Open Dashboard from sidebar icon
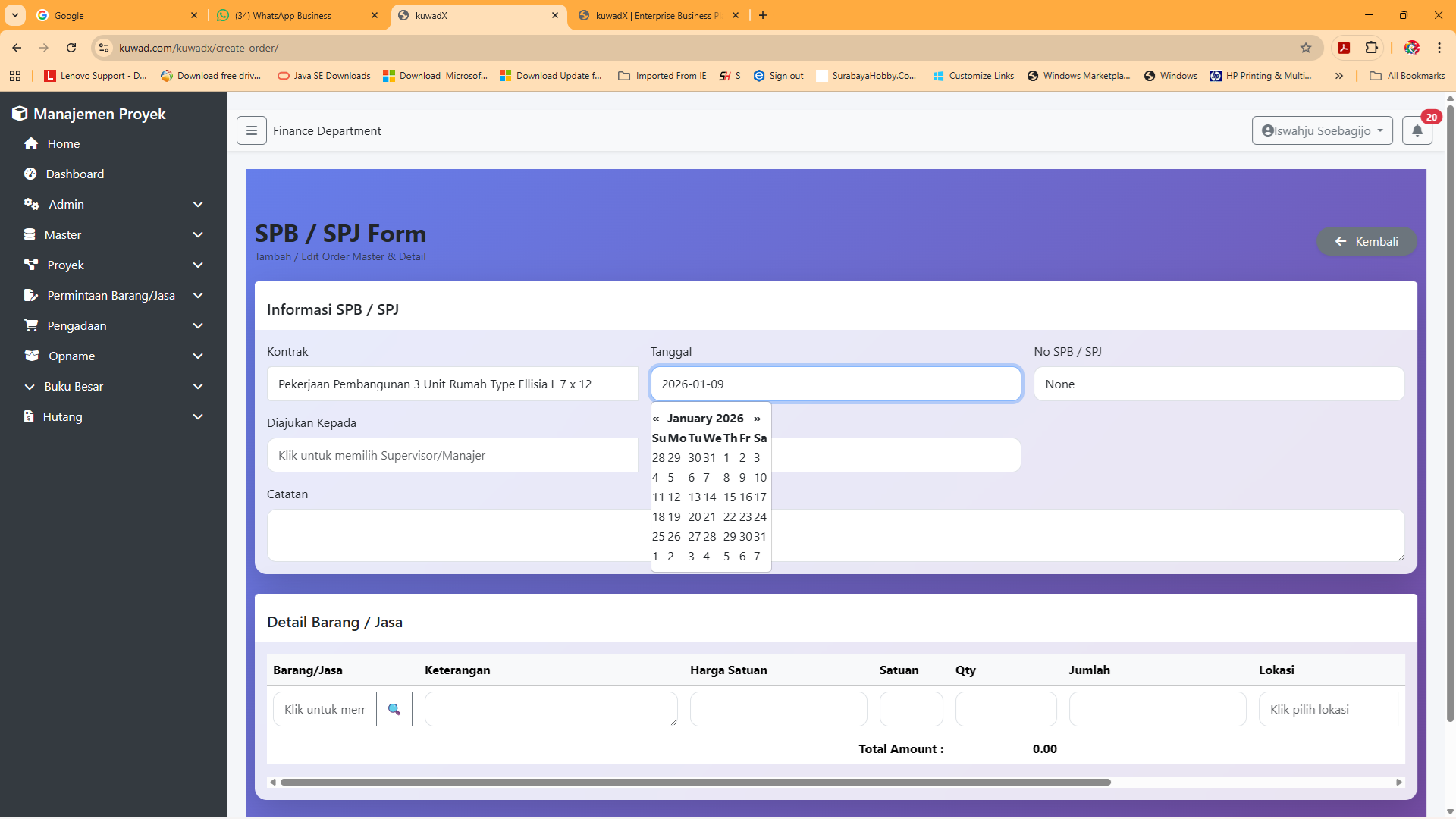 pyautogui.click(x=30, y=174)
